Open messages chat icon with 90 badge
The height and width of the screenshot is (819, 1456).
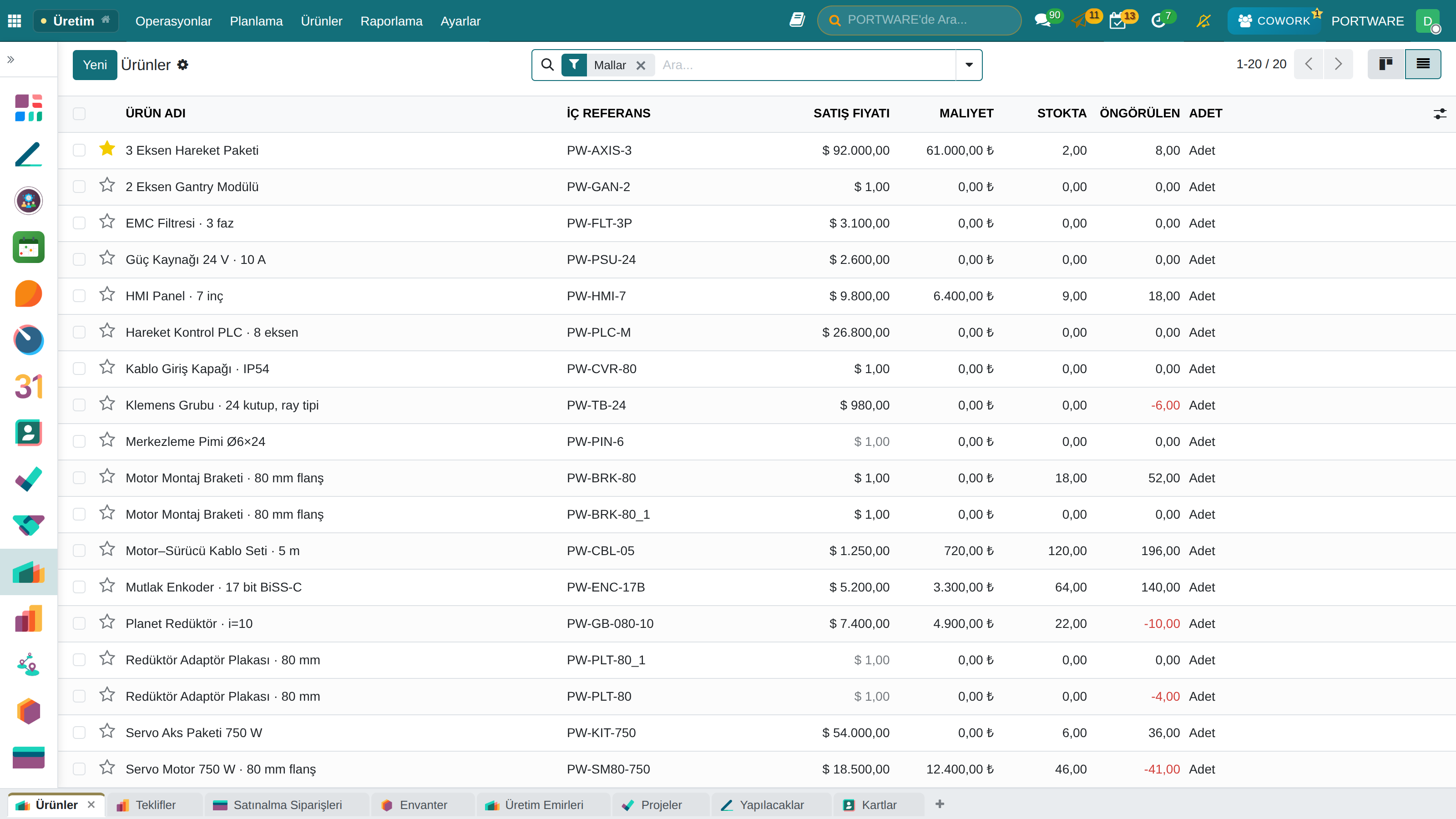click(x=1042, y=20)
